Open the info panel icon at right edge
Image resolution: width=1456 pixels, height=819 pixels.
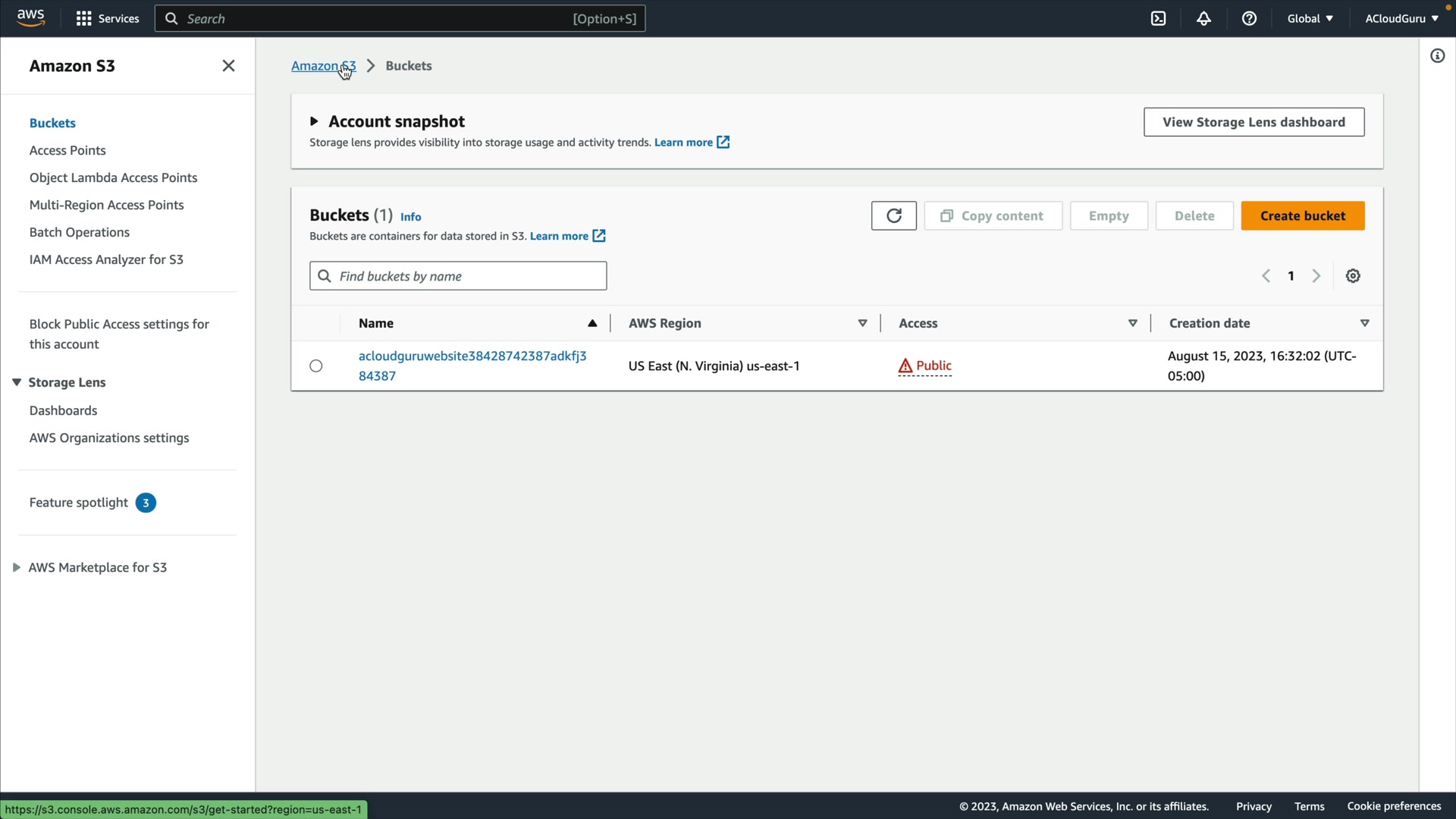click(1437, 56)
